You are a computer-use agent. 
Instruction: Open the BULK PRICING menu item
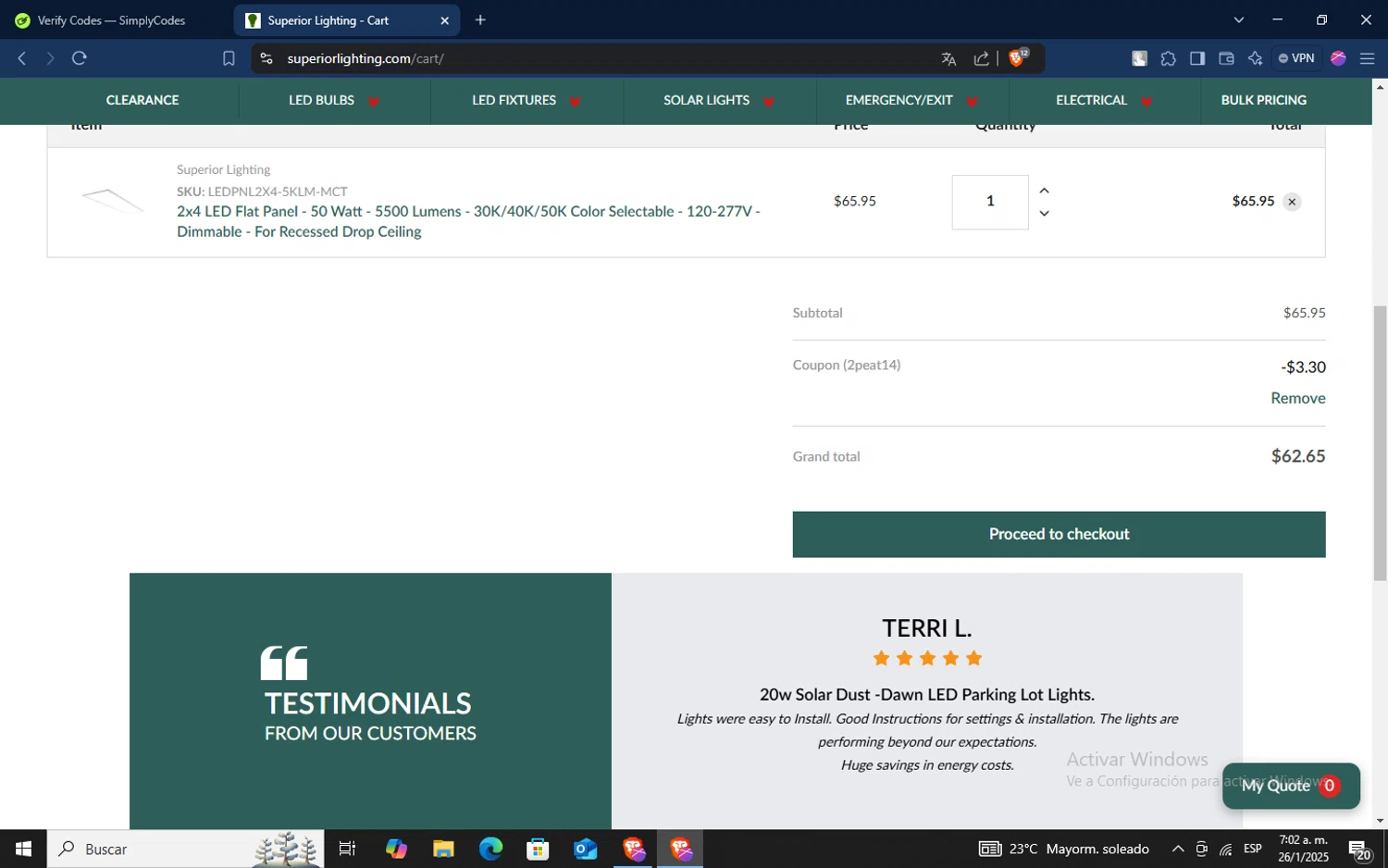point(1263,100)
